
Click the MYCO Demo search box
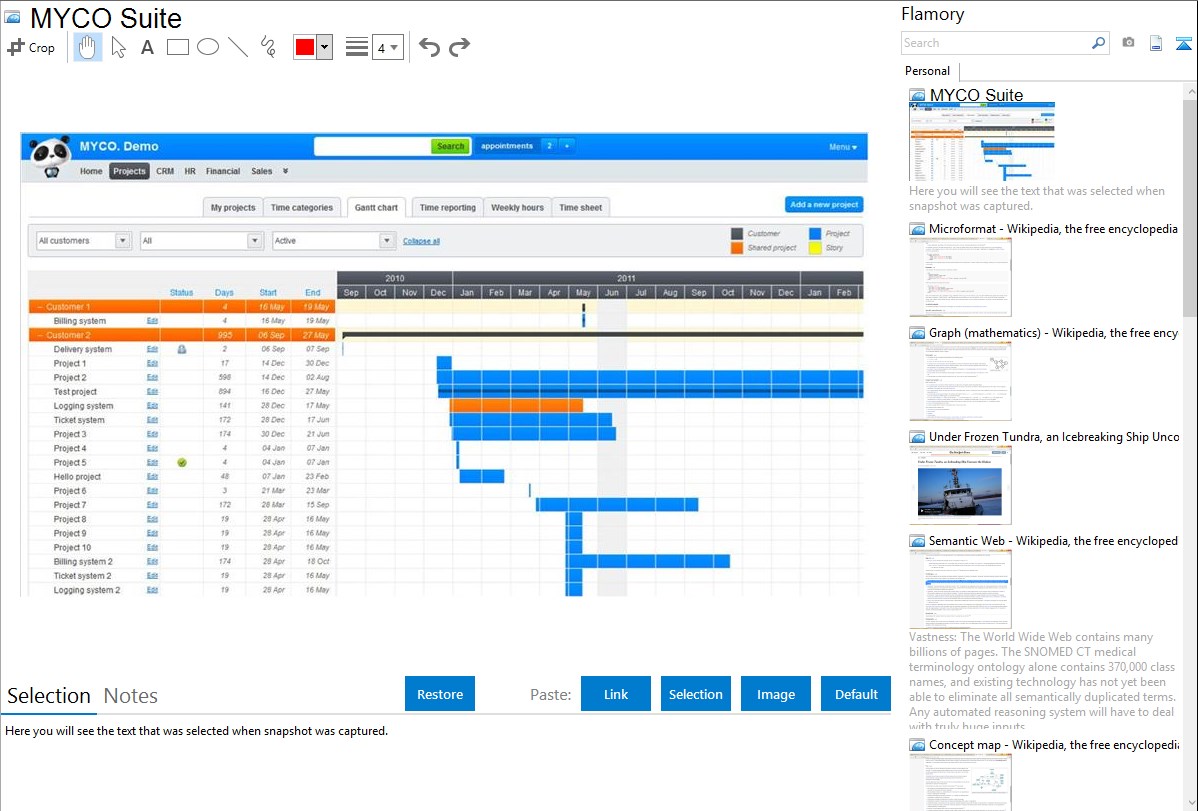click(x=373, y=146)
